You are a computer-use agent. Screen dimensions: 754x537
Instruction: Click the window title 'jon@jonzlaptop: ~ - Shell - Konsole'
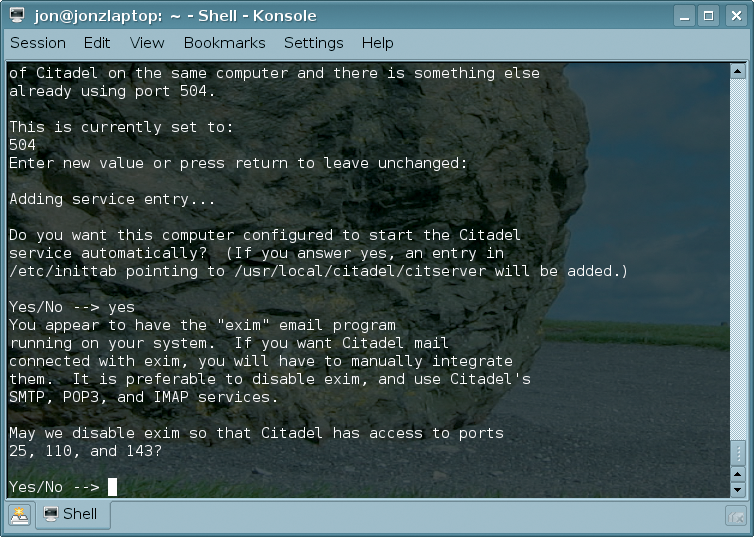pos(176,16)
